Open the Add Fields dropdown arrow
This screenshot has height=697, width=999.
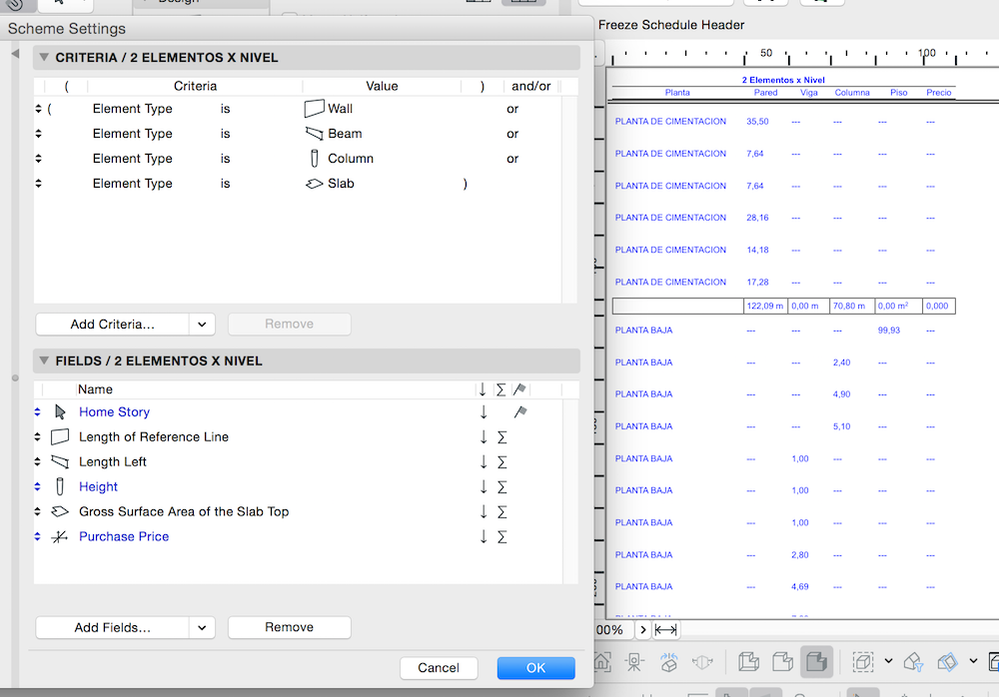pyautogui.click(x=202, y=628)
